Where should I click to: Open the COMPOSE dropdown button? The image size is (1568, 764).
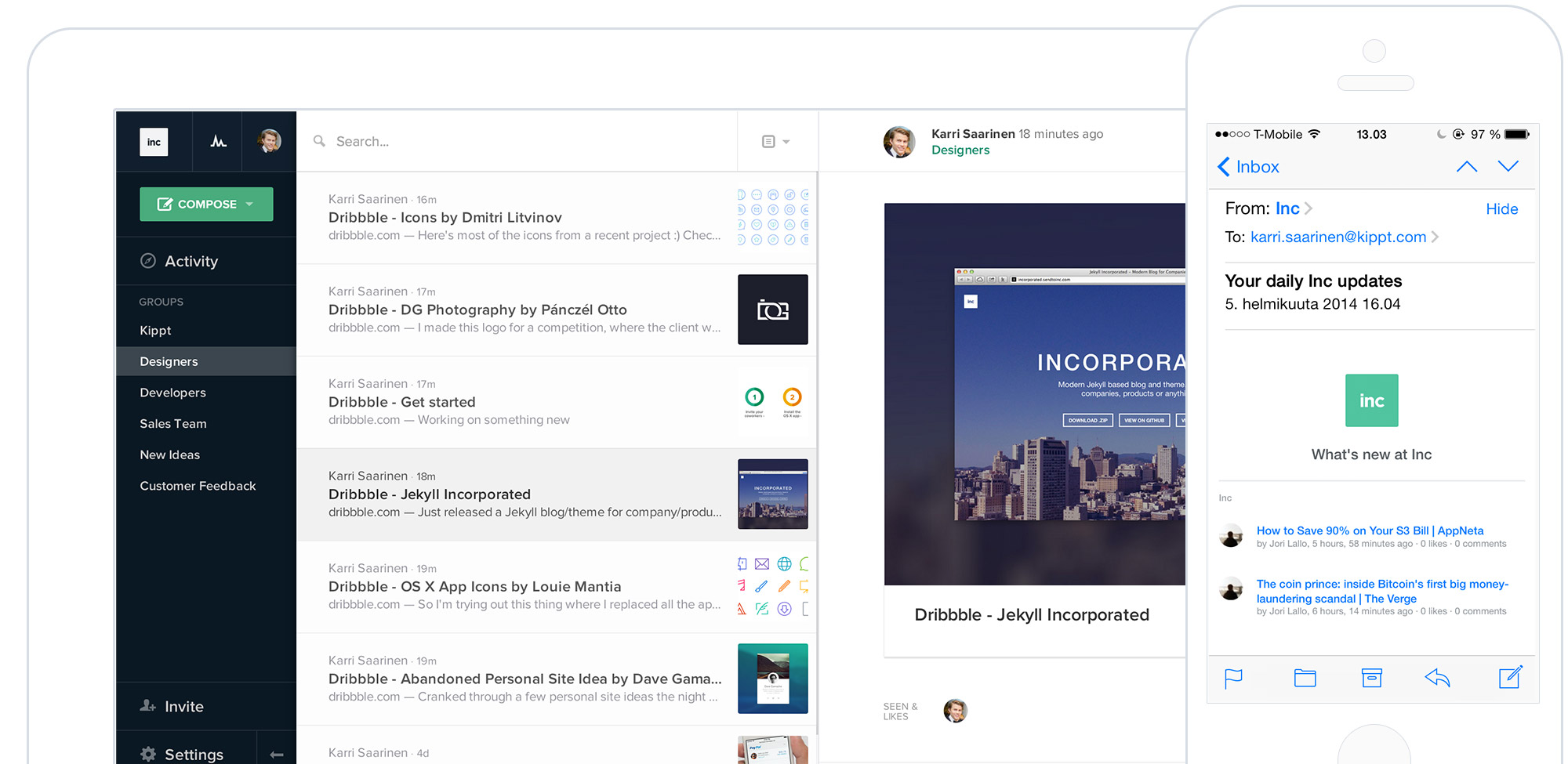(206, 204)
